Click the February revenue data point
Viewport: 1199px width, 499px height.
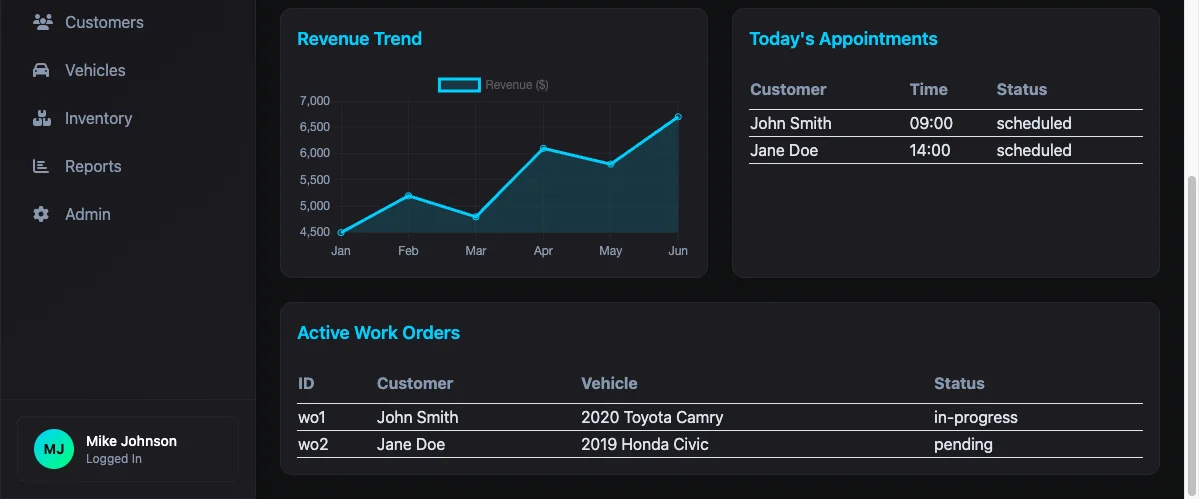pyautogui.click(x=408, y=195)
